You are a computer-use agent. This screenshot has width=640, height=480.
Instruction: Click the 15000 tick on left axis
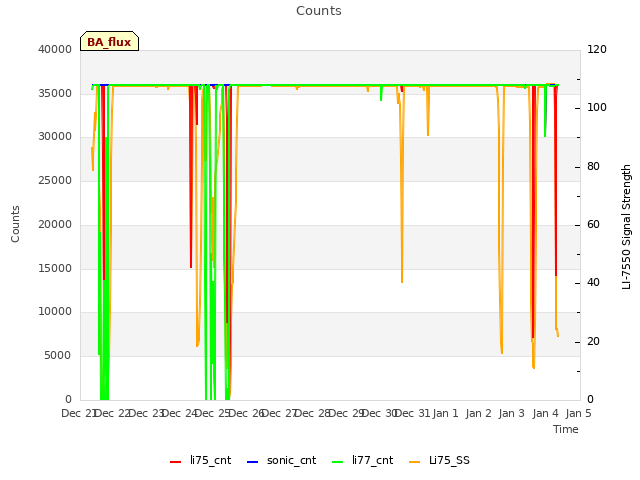coord(55,269)
